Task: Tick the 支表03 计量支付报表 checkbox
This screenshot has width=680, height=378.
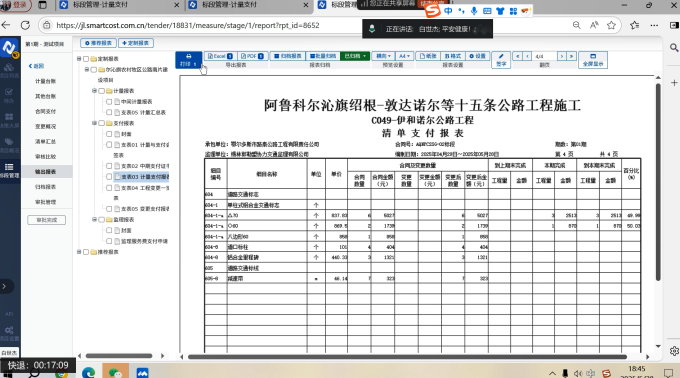Action: 109,176
